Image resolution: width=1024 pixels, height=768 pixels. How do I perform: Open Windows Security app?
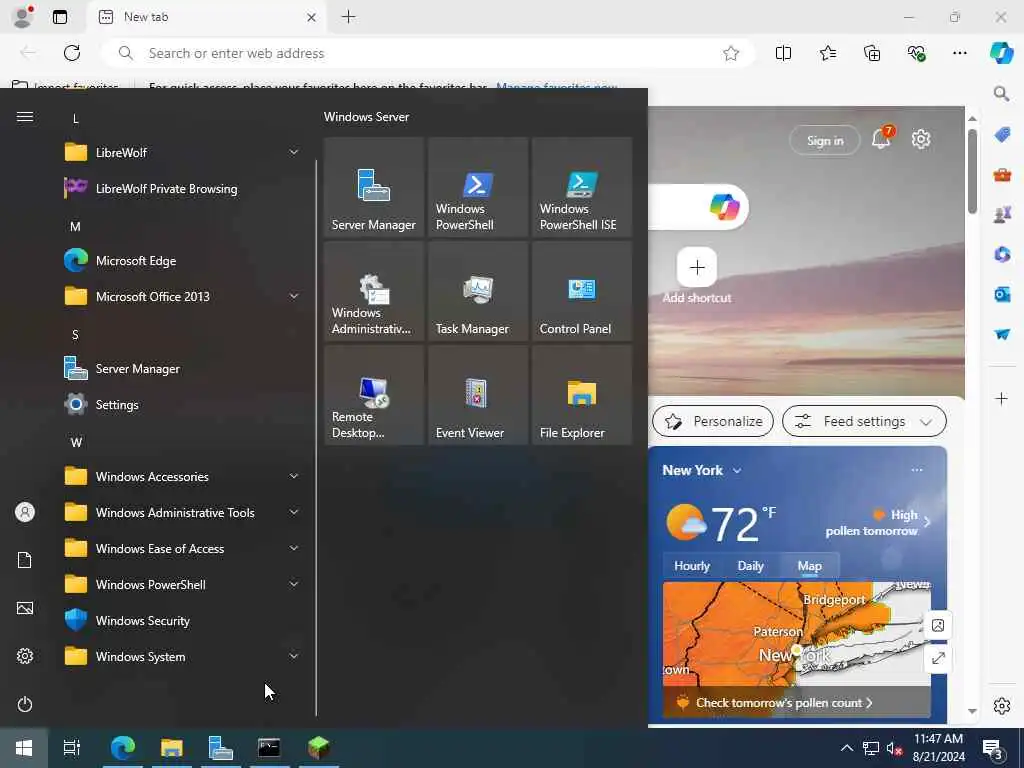coord(182,620)
